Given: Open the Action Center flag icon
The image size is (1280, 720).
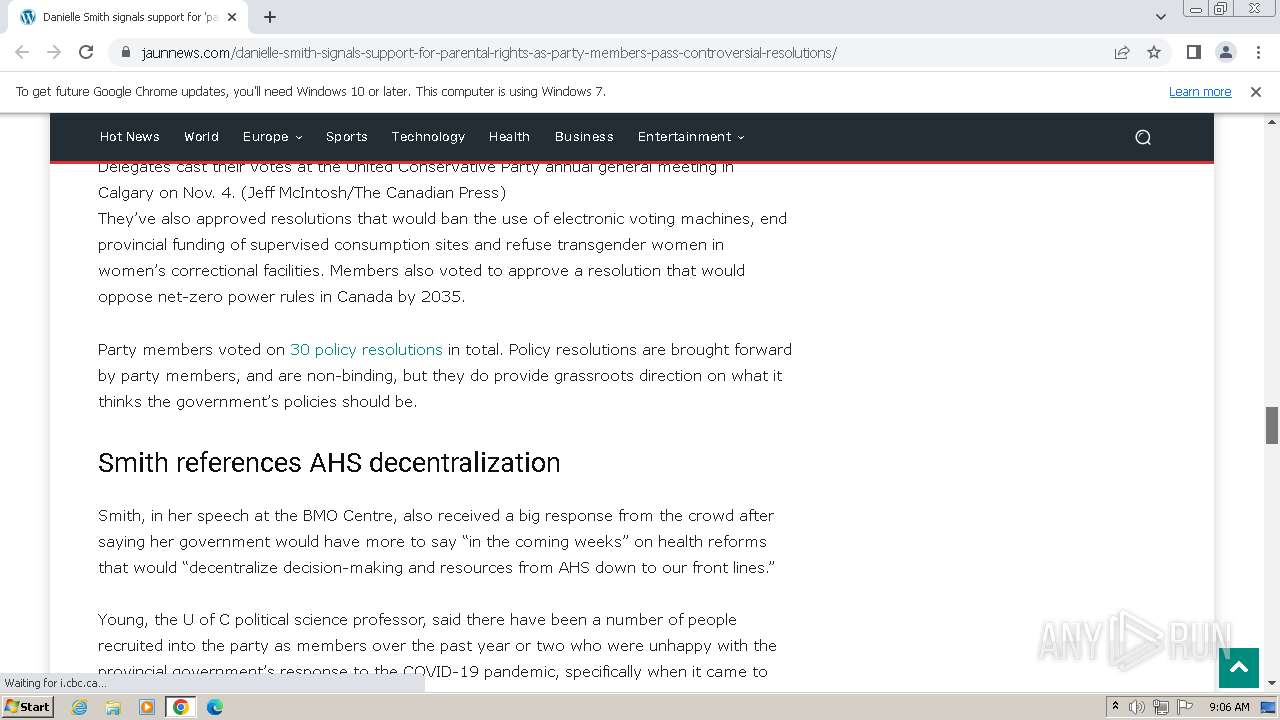Looking at the screenshot, I should pyautogui.click(x=1185, y=707).
